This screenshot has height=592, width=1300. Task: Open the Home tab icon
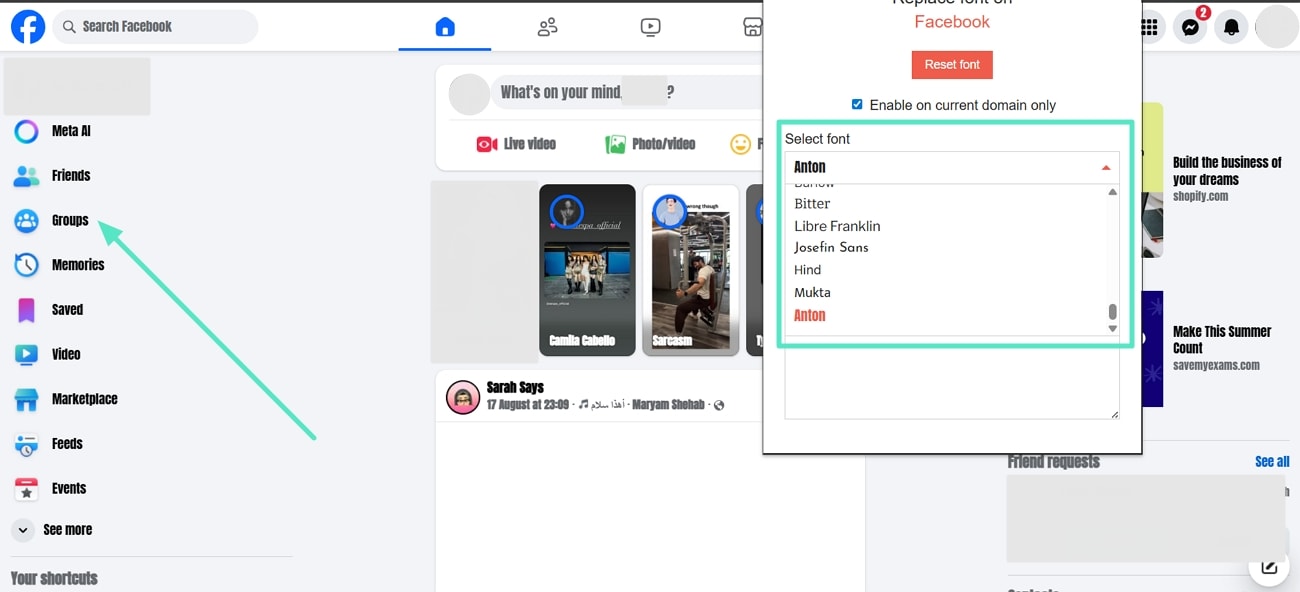[x=445, y=27]
